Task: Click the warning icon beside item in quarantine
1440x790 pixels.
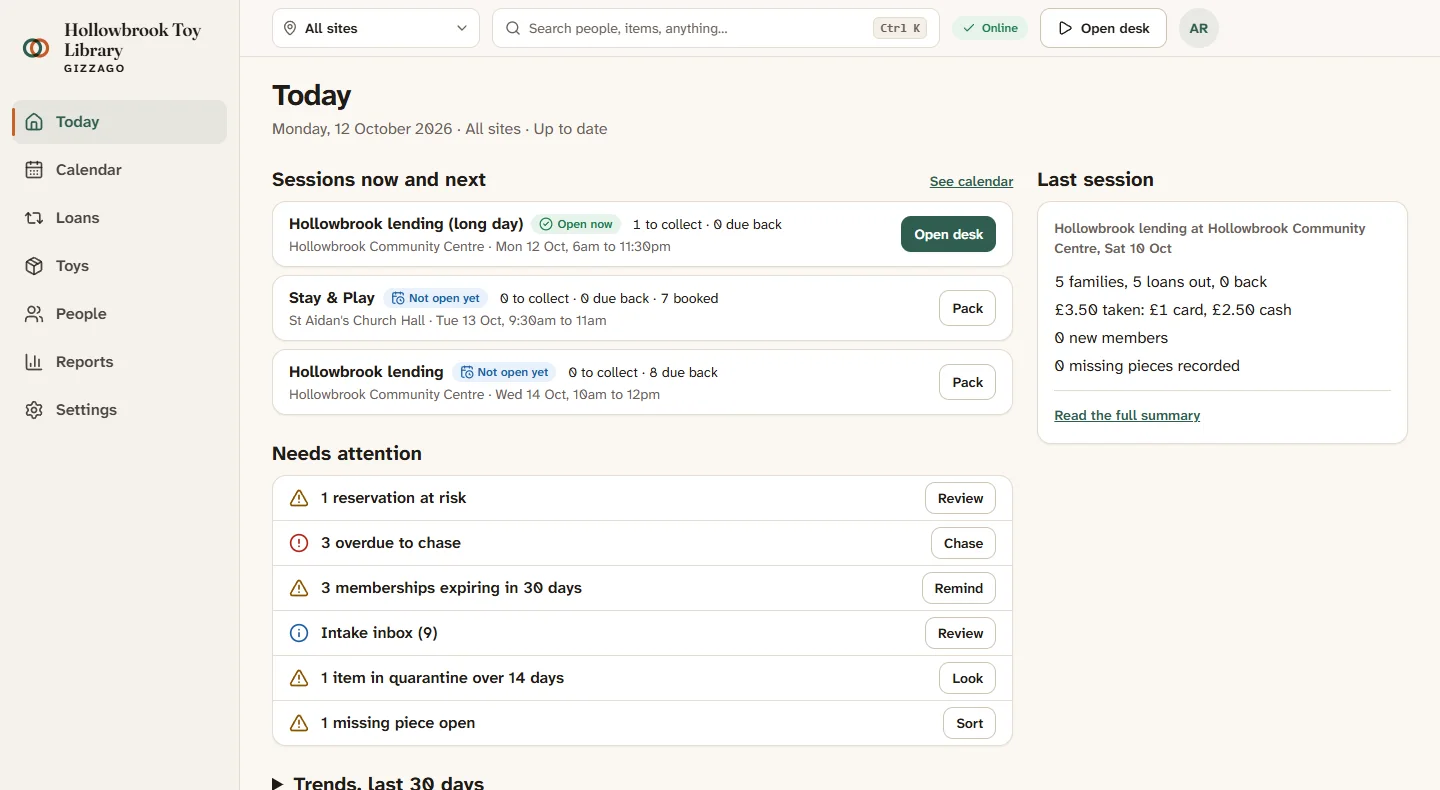Action: coord(299,678)
